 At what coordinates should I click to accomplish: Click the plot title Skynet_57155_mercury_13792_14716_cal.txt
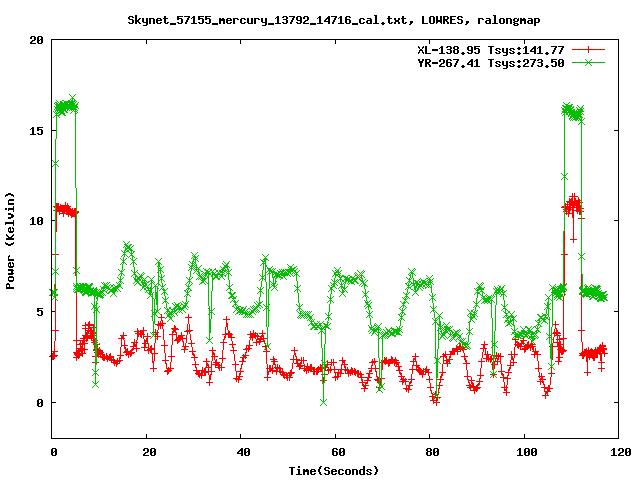click(x=267, y=20)
